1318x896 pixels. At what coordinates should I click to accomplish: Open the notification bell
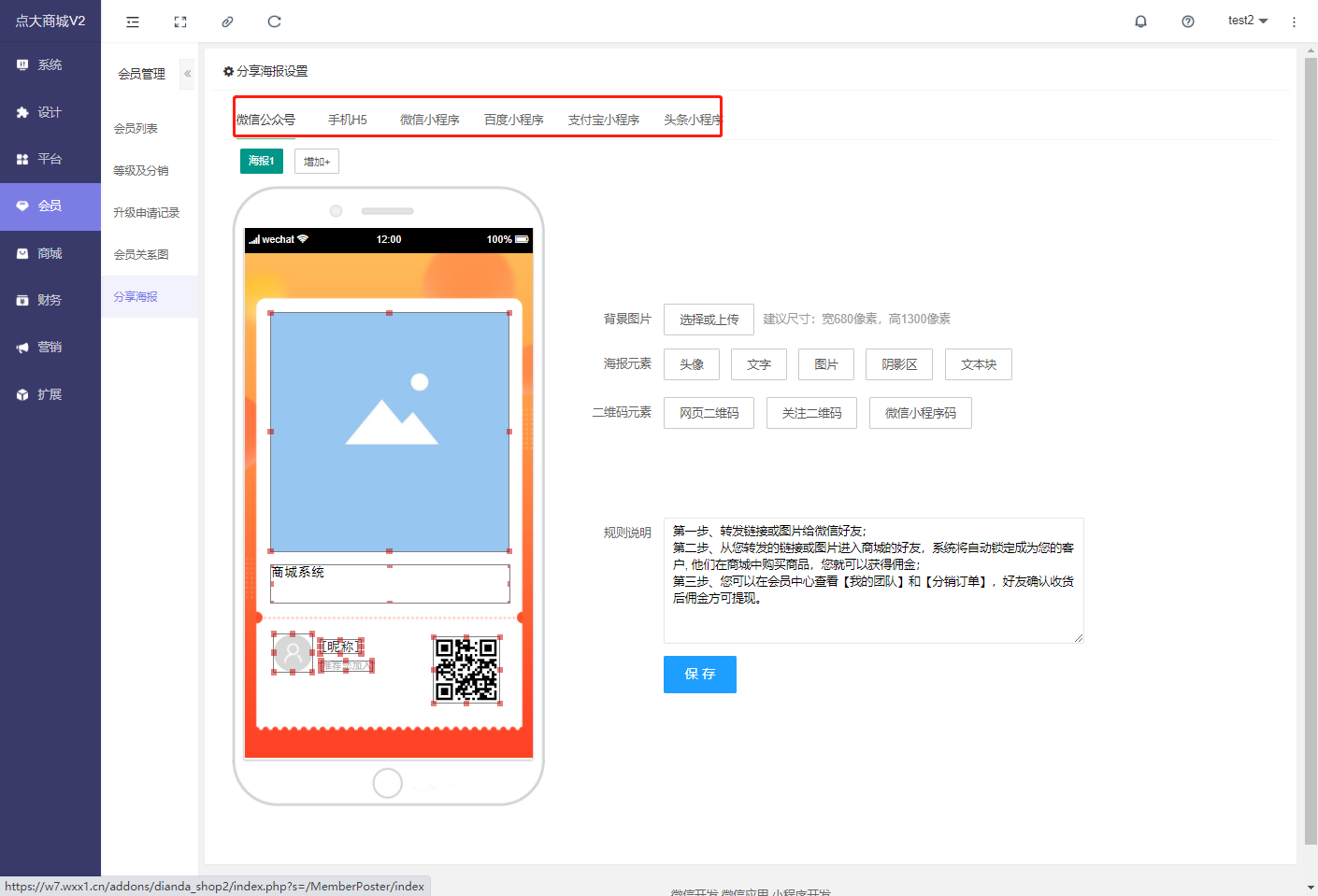1140,21
